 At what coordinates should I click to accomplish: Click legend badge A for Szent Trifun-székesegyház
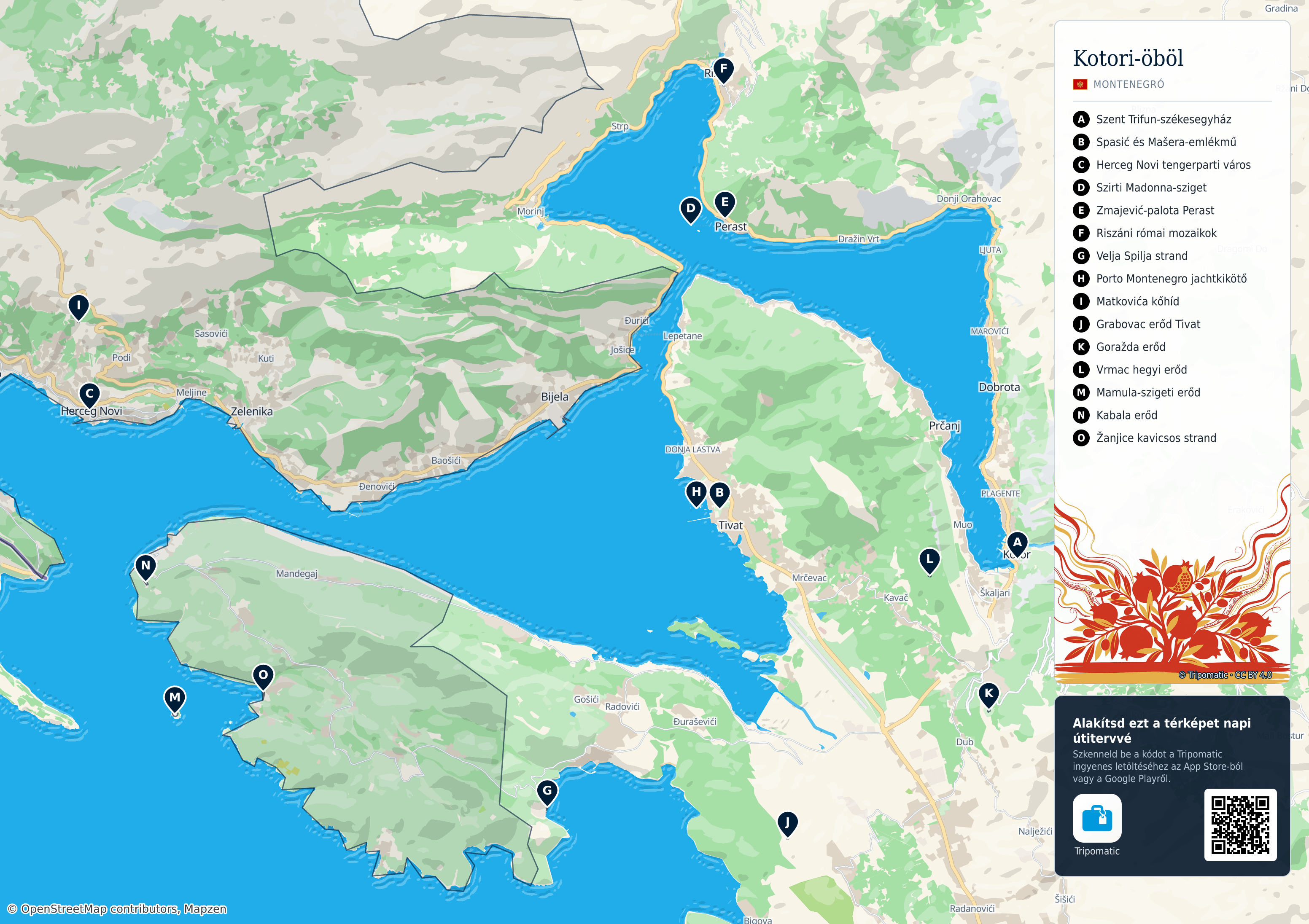pos(1081,119)
